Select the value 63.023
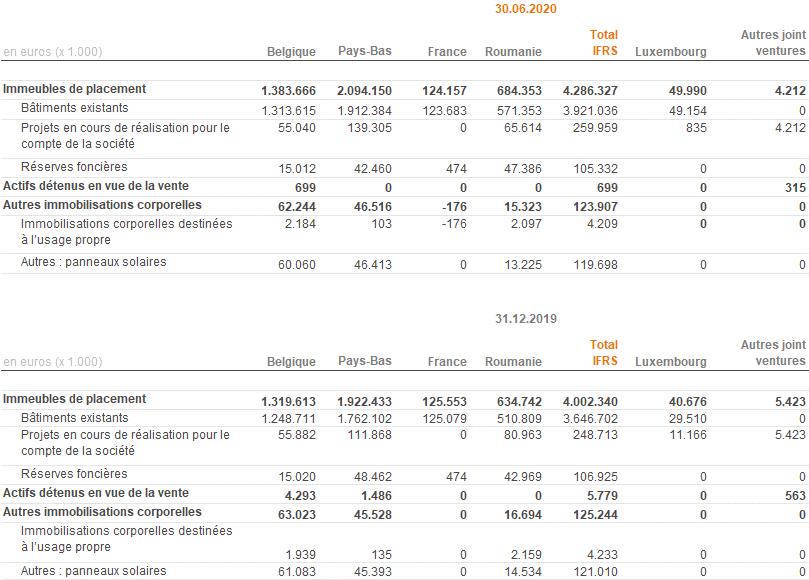 [297, 515]
